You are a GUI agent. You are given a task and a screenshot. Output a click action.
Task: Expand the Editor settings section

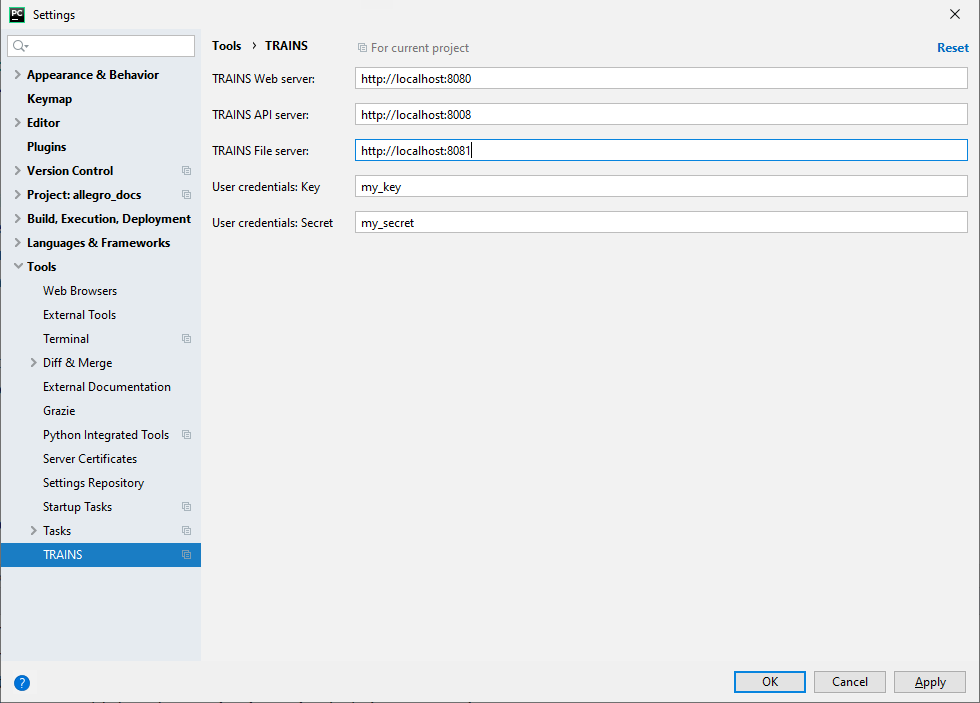pyautogui.click(x=17, y=123)
